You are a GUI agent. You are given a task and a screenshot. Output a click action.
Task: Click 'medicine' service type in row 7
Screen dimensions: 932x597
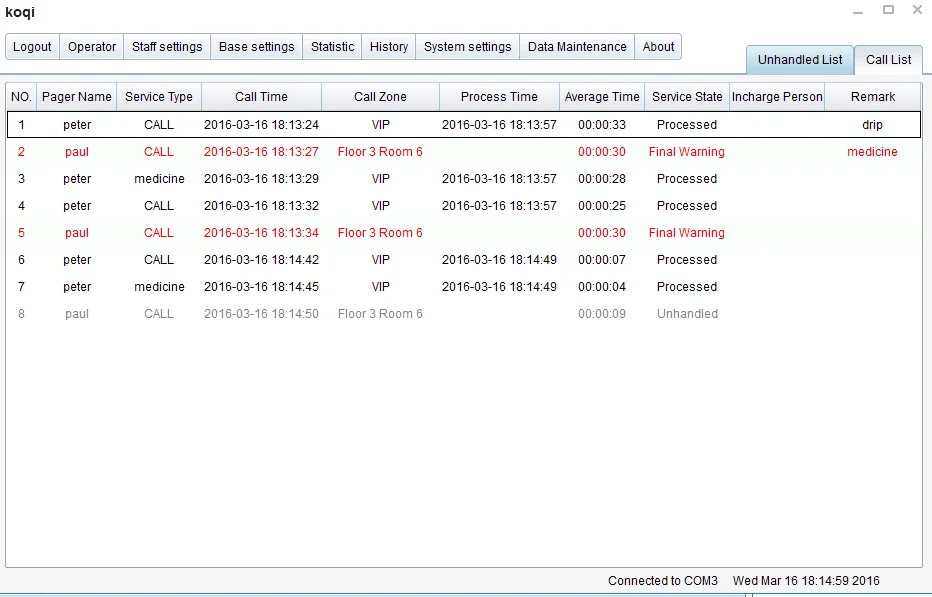(x=159, y=287)
